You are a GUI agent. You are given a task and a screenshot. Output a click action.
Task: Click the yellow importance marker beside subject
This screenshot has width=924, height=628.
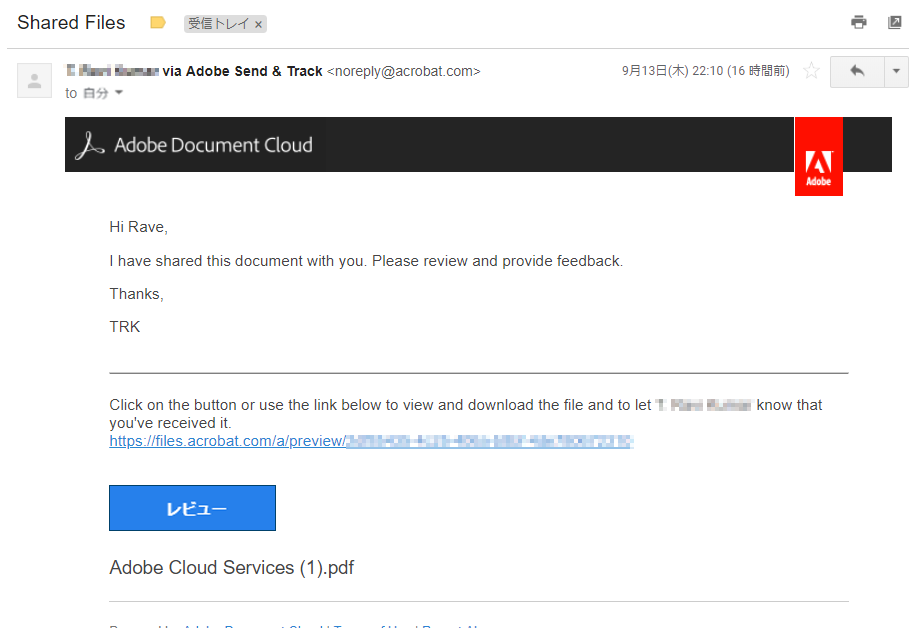(x=157, y=22)
